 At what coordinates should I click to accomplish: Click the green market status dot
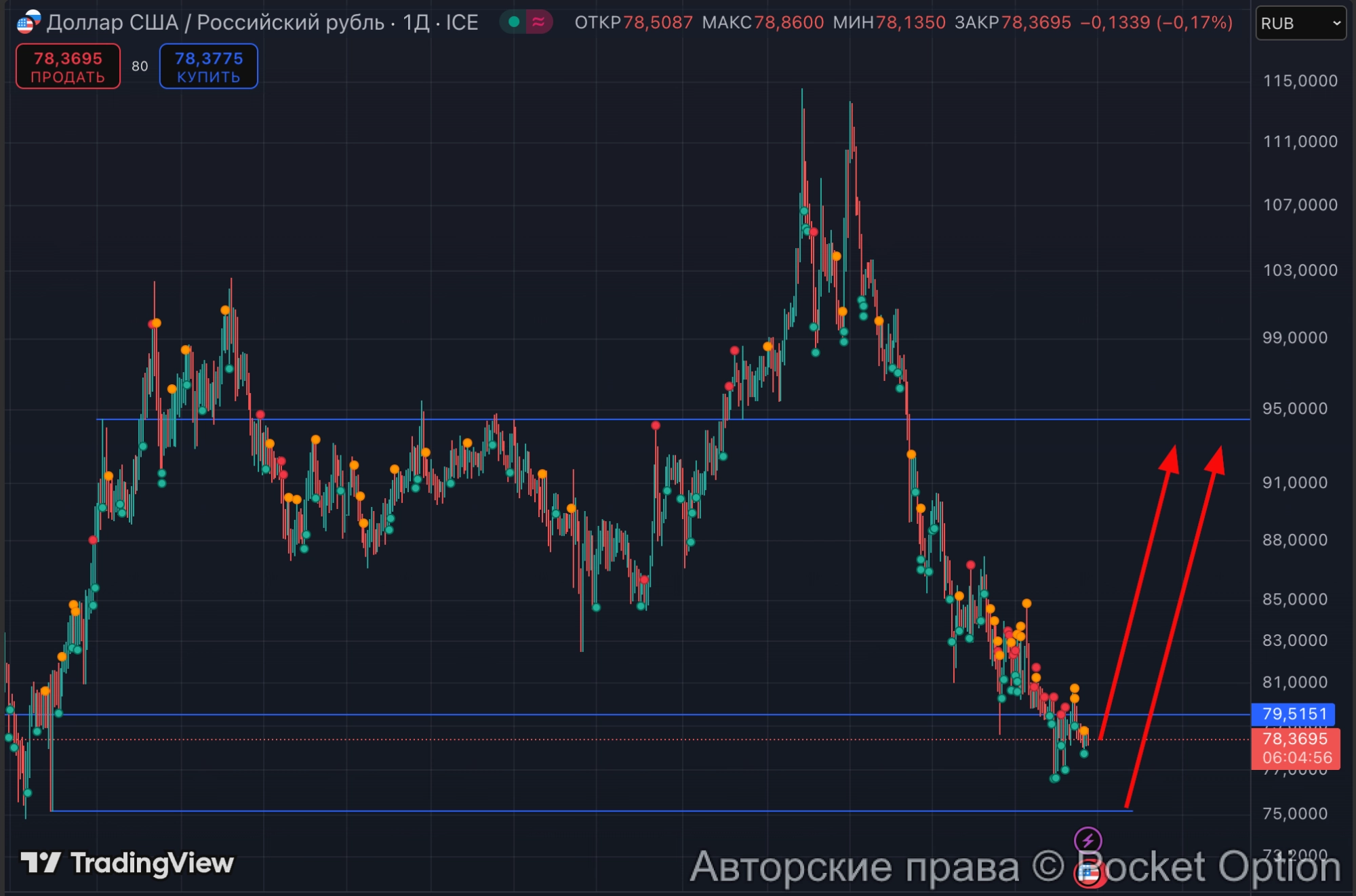coord(514,22)
